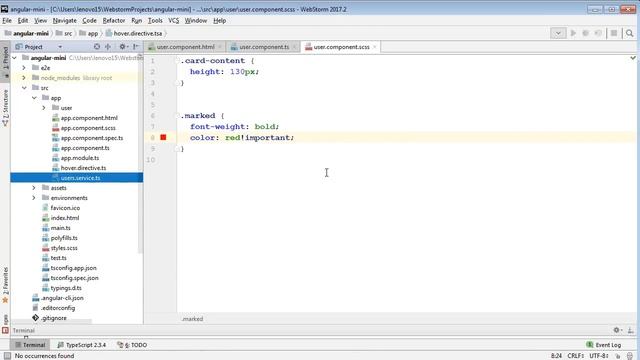640x360 pixels.
Task: Click the Terminal panel hide icon
Action: 631,330
